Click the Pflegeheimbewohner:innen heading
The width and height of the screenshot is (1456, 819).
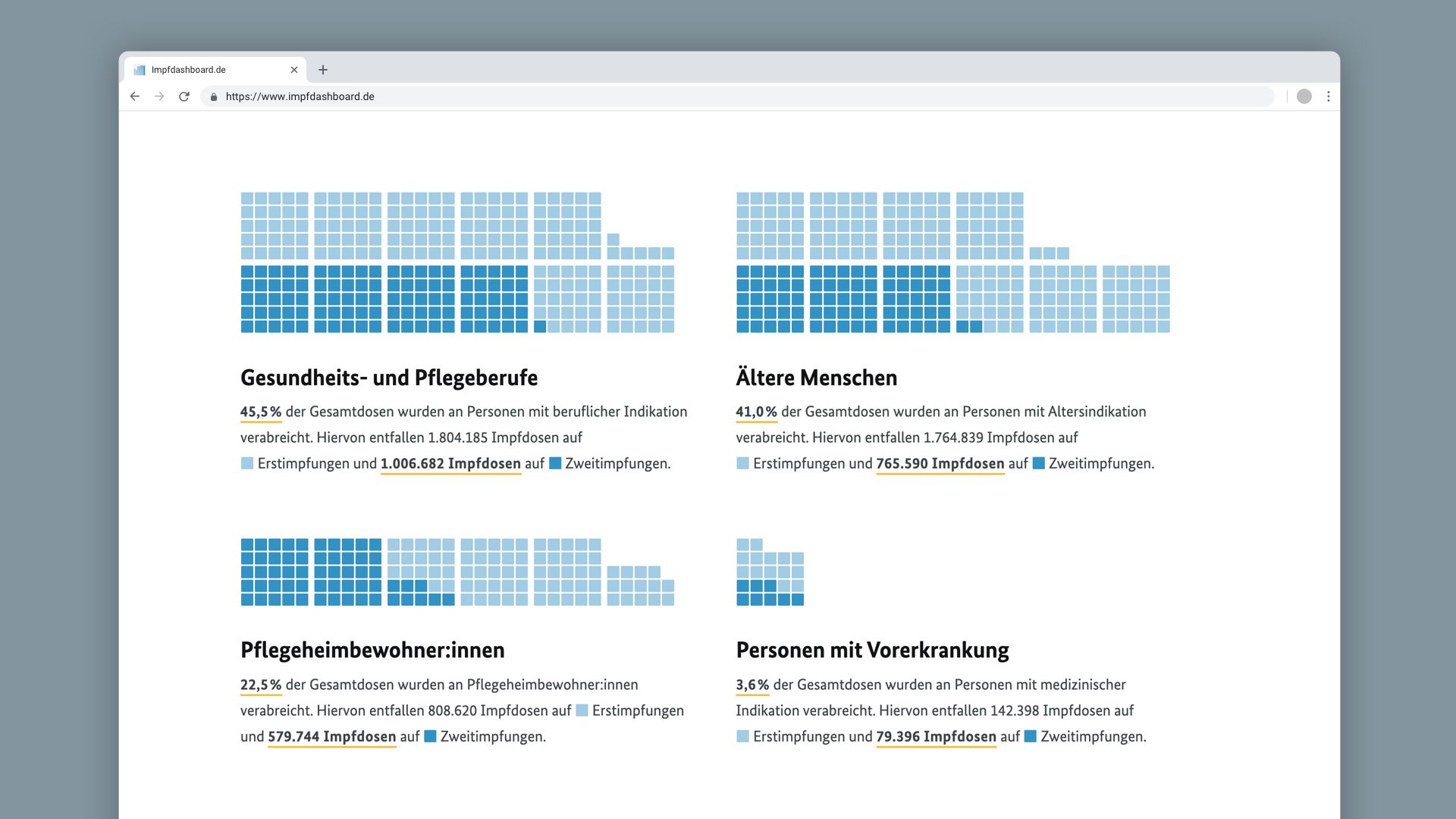point(372,651)
